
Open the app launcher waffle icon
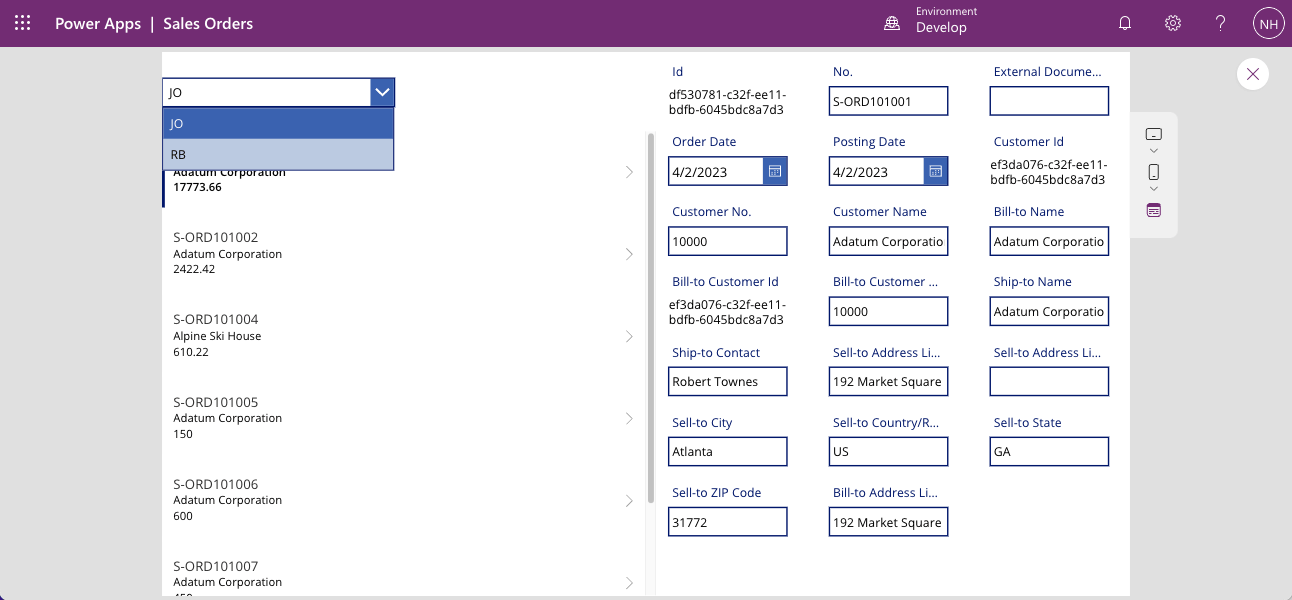coord(23,23)
